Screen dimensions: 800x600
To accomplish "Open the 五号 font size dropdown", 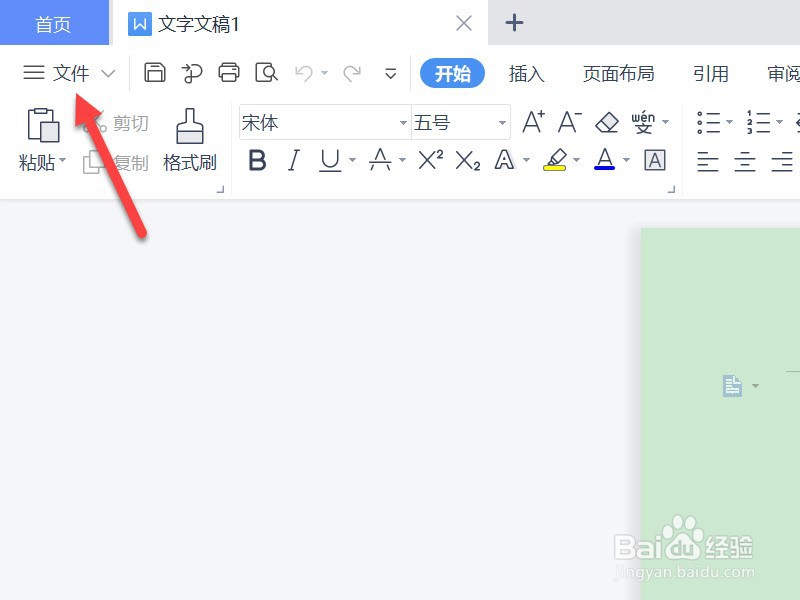I will pos(500,122).
